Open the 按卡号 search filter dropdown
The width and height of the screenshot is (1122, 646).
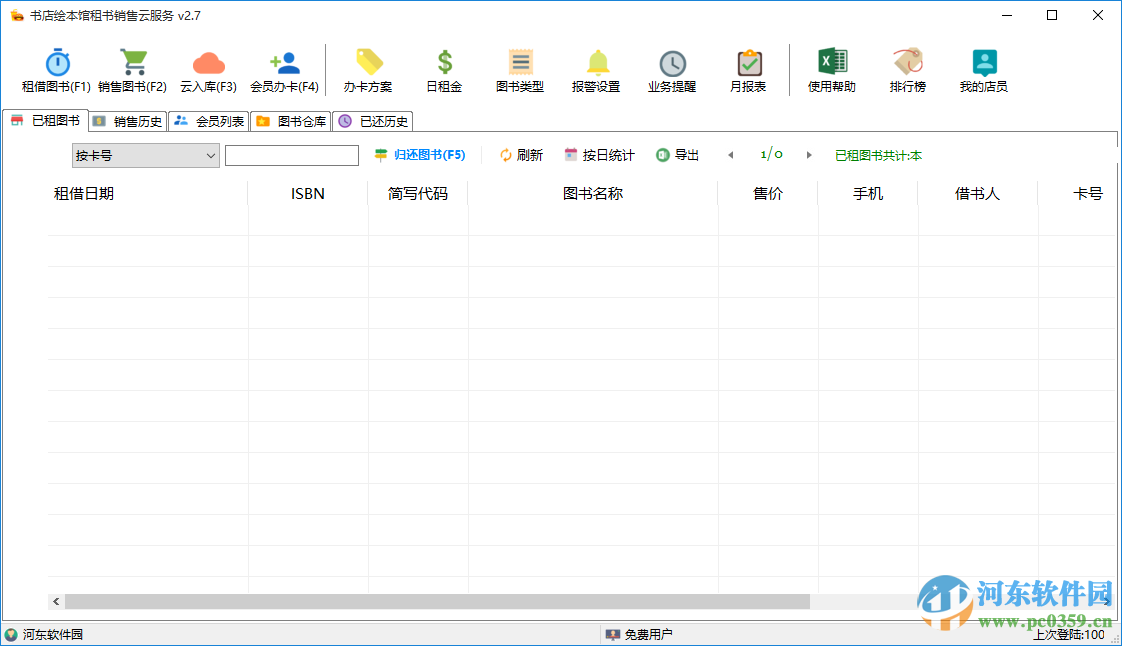(145, 155)
